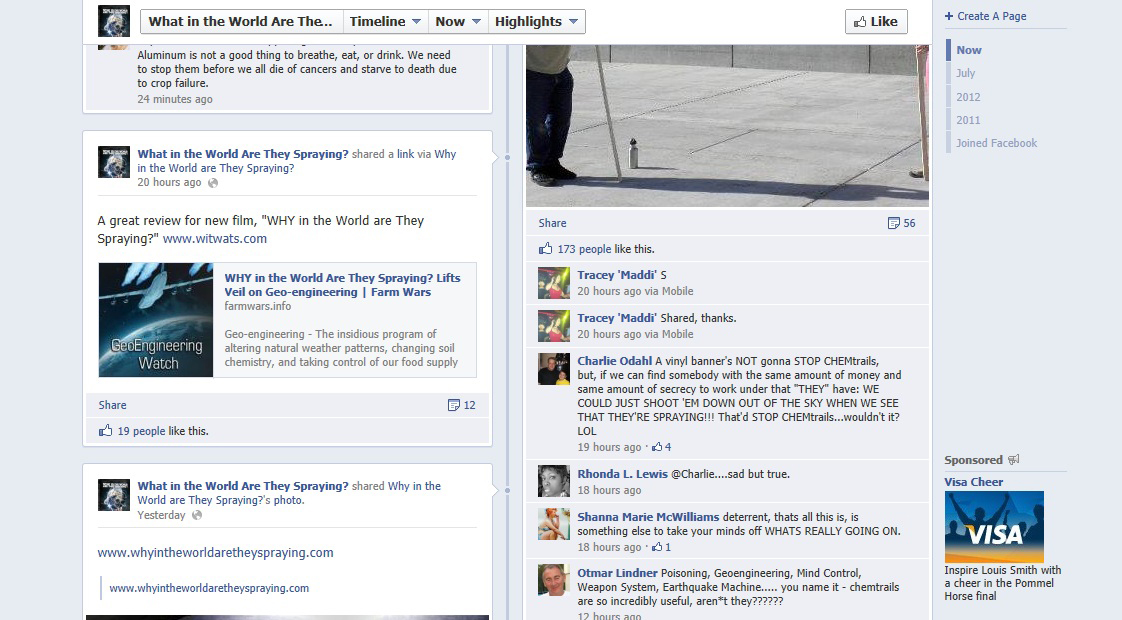Image resolution: width=1122 pixels, height=620 pixels.
Task: Jump to July in timeline navigation
Action: [x=965, y=73]
